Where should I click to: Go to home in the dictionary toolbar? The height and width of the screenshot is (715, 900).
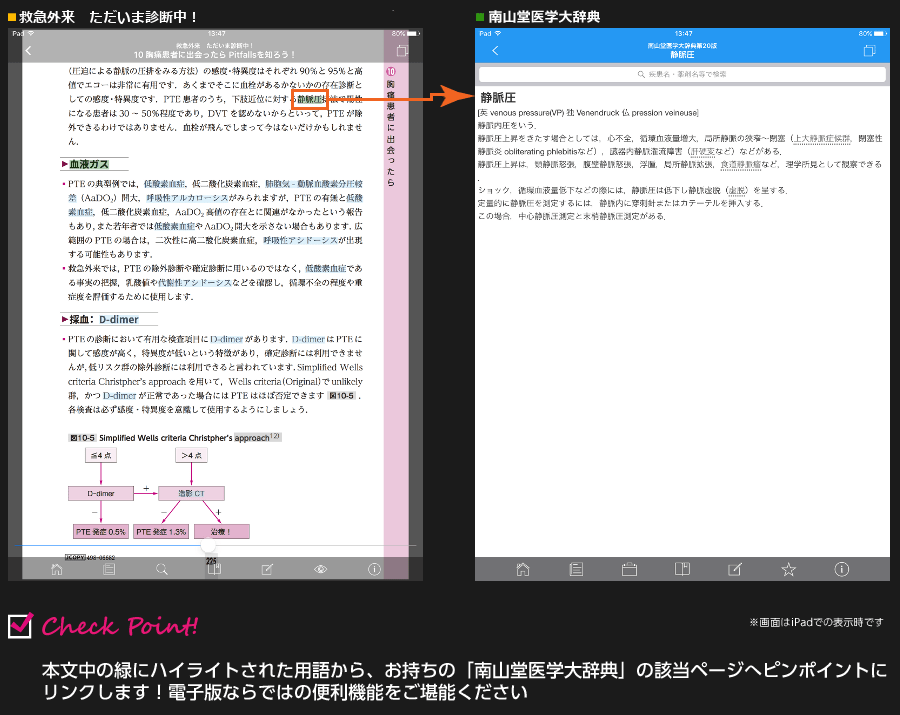point(523,569)
